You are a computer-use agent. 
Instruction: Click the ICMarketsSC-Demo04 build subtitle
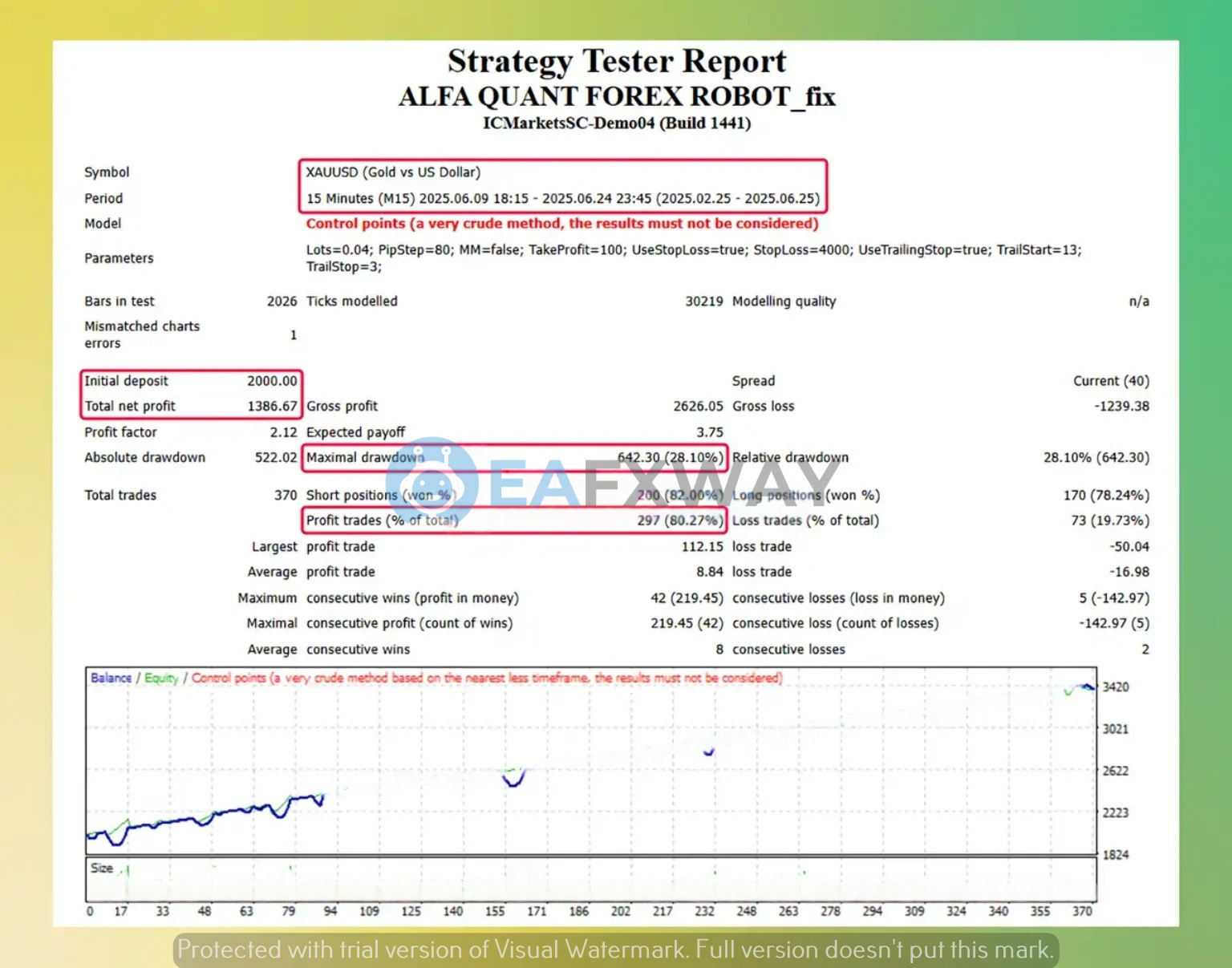616,124
